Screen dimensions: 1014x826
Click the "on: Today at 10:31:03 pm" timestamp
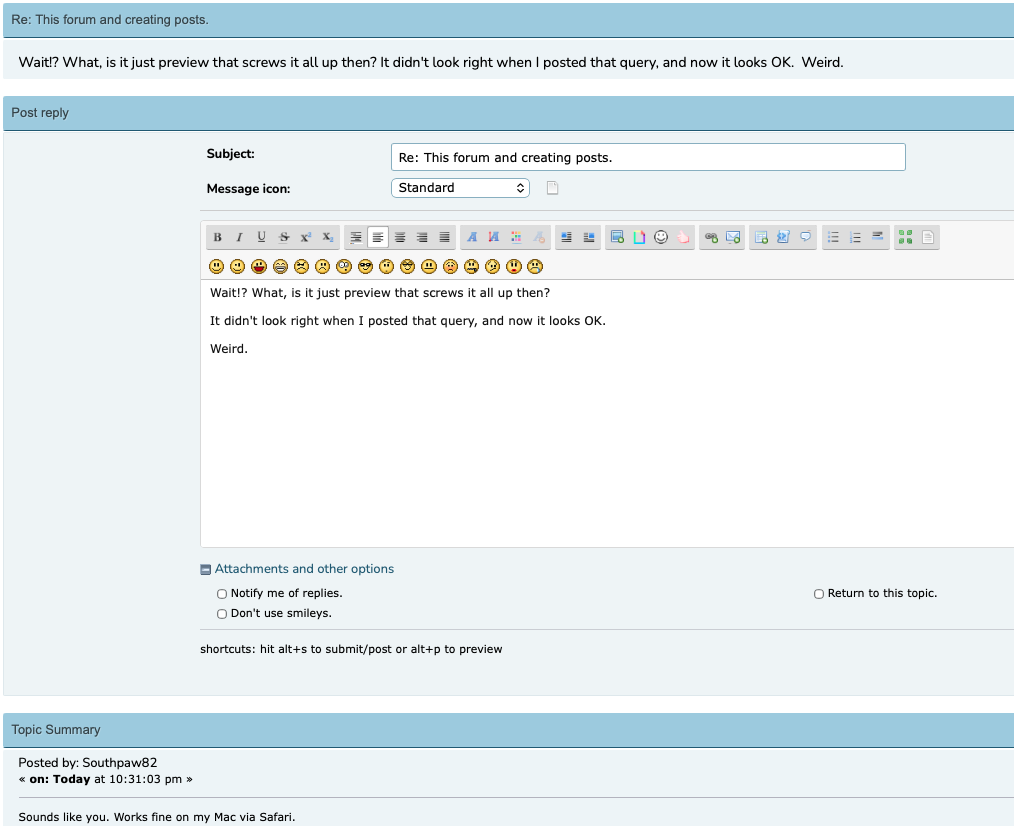[x=106, y=779]
